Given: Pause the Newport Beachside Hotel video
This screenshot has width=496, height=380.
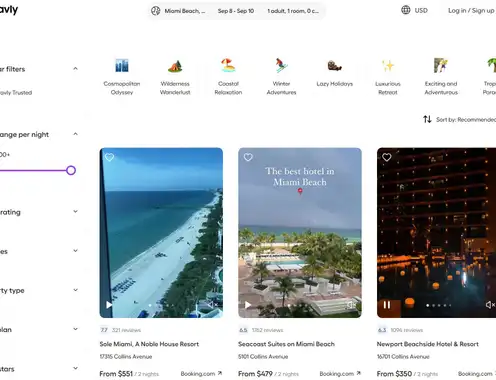Looking at the screenshot, I should pyautogui.click(x=387, y=305).
